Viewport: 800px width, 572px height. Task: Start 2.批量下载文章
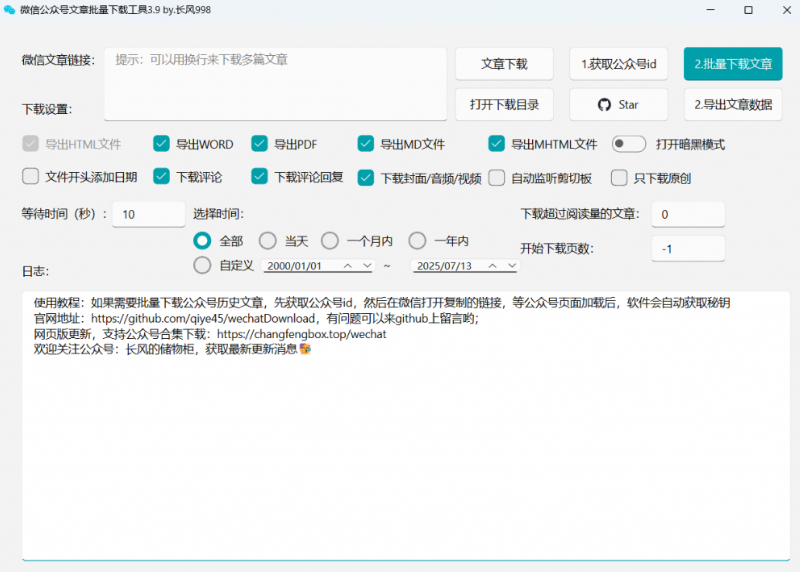coord(733,64)
